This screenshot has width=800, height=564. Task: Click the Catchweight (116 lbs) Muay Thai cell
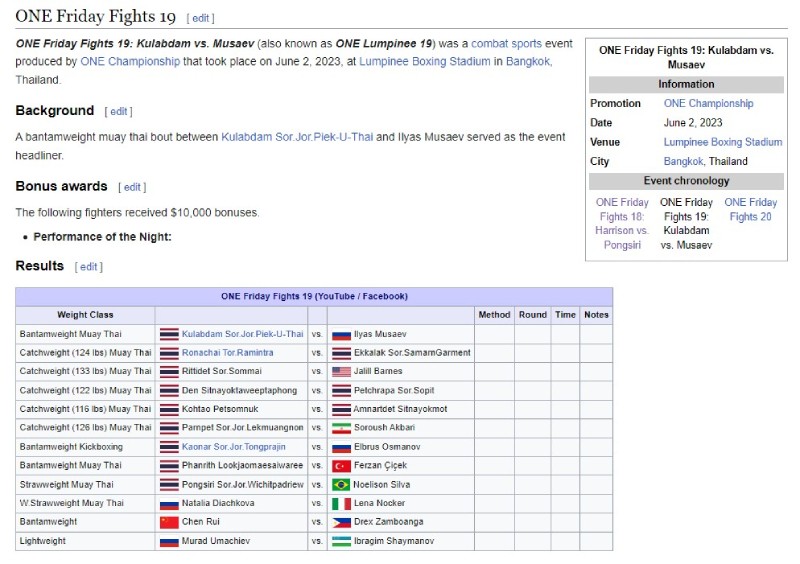tap(85, 409)
